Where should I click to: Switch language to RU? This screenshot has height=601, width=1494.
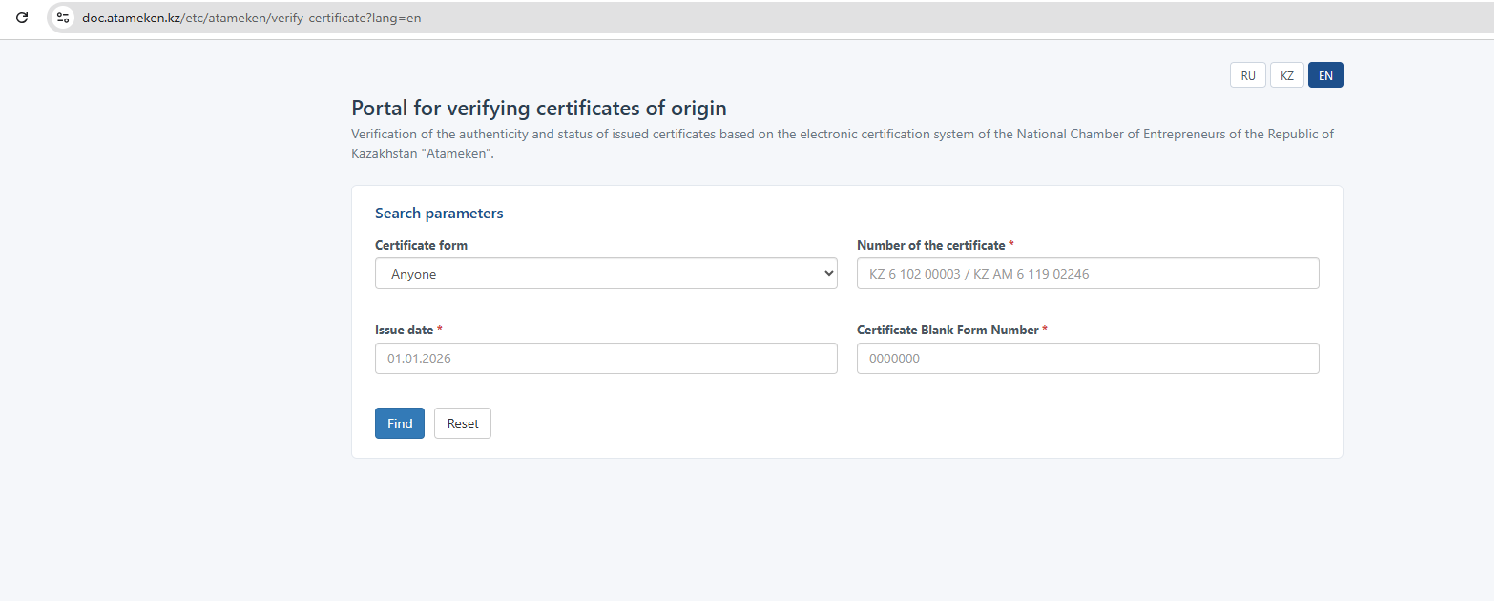coord(1248,76)
